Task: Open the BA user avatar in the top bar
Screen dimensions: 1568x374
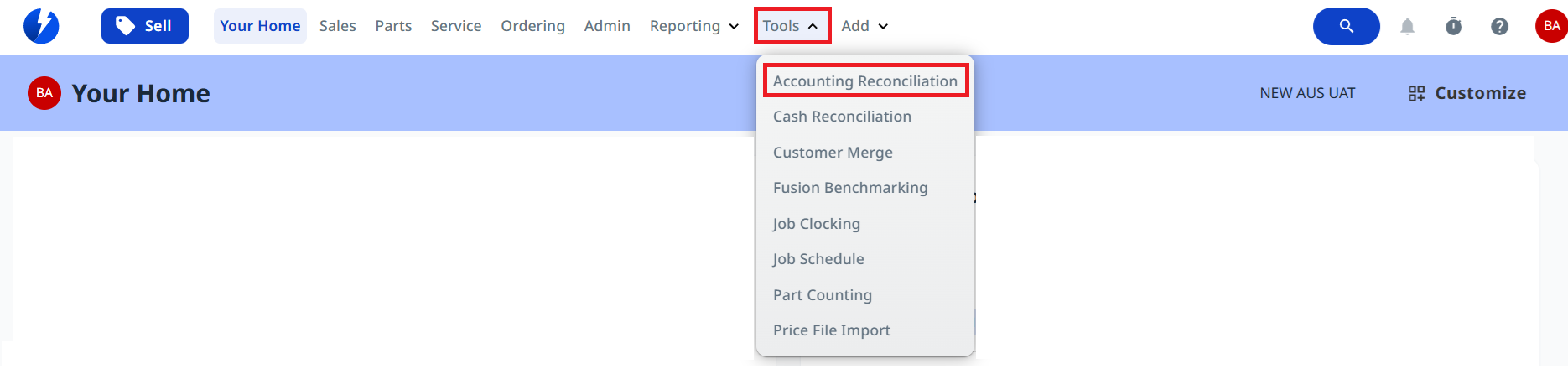Action: (1550, 26)
